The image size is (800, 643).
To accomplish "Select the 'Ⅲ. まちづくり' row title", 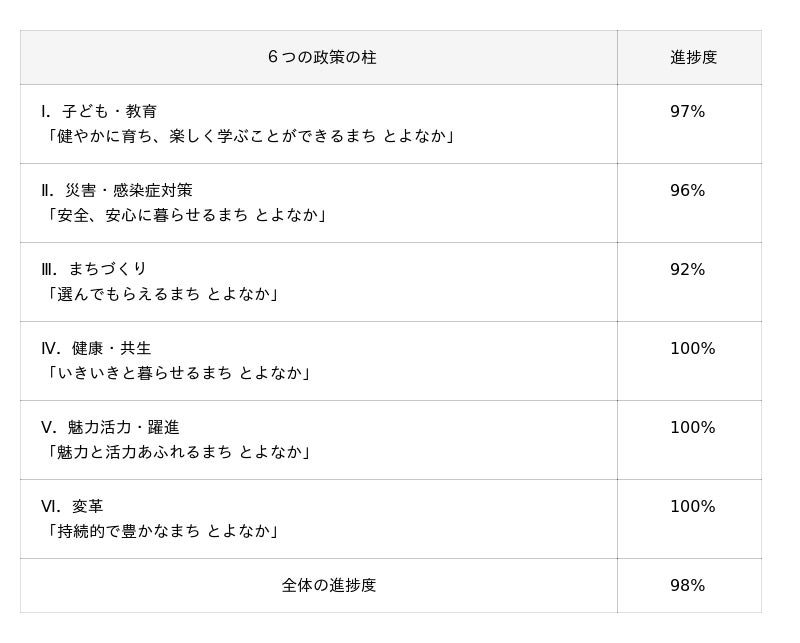I will coord(94,269).
